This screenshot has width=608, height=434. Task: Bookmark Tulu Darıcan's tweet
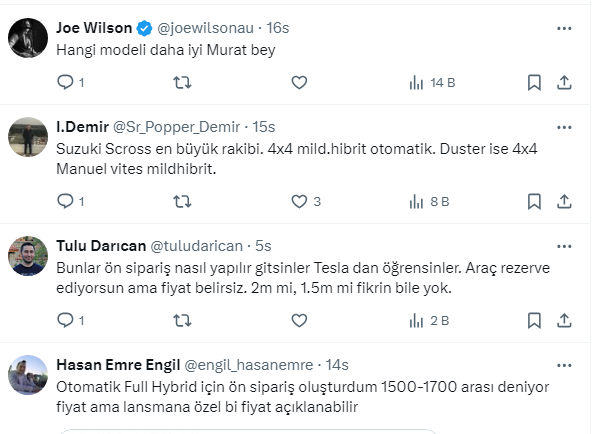pyautogui.click(x=534, y=320)
